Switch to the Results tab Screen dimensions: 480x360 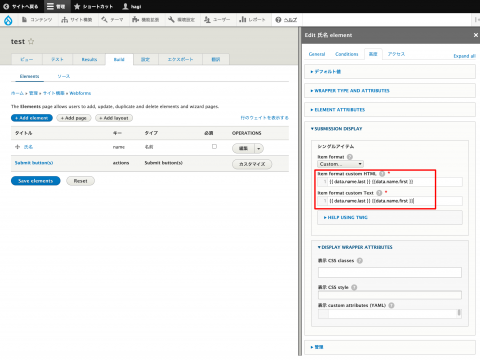pos(89,59)
